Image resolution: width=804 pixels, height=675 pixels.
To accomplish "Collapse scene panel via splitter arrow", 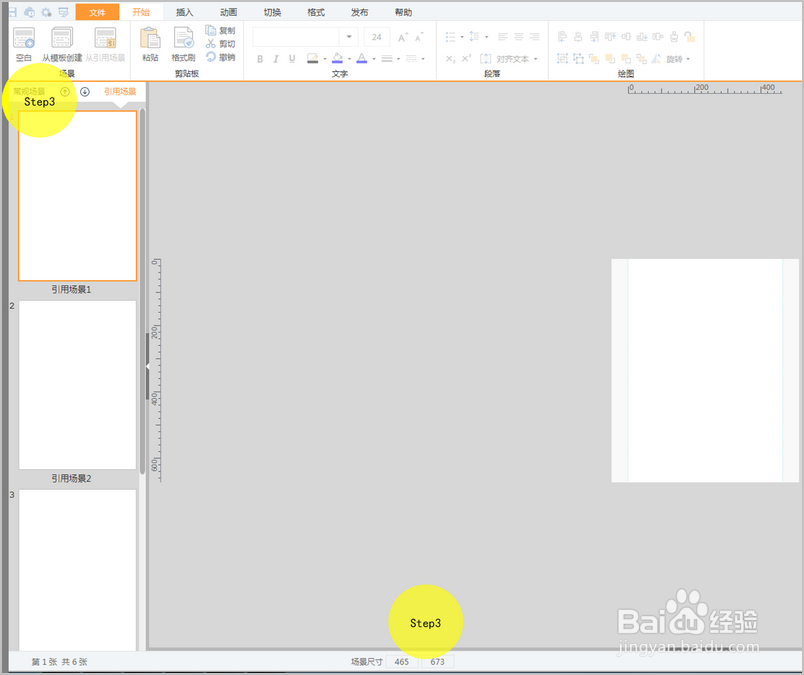I will point(147,366).
